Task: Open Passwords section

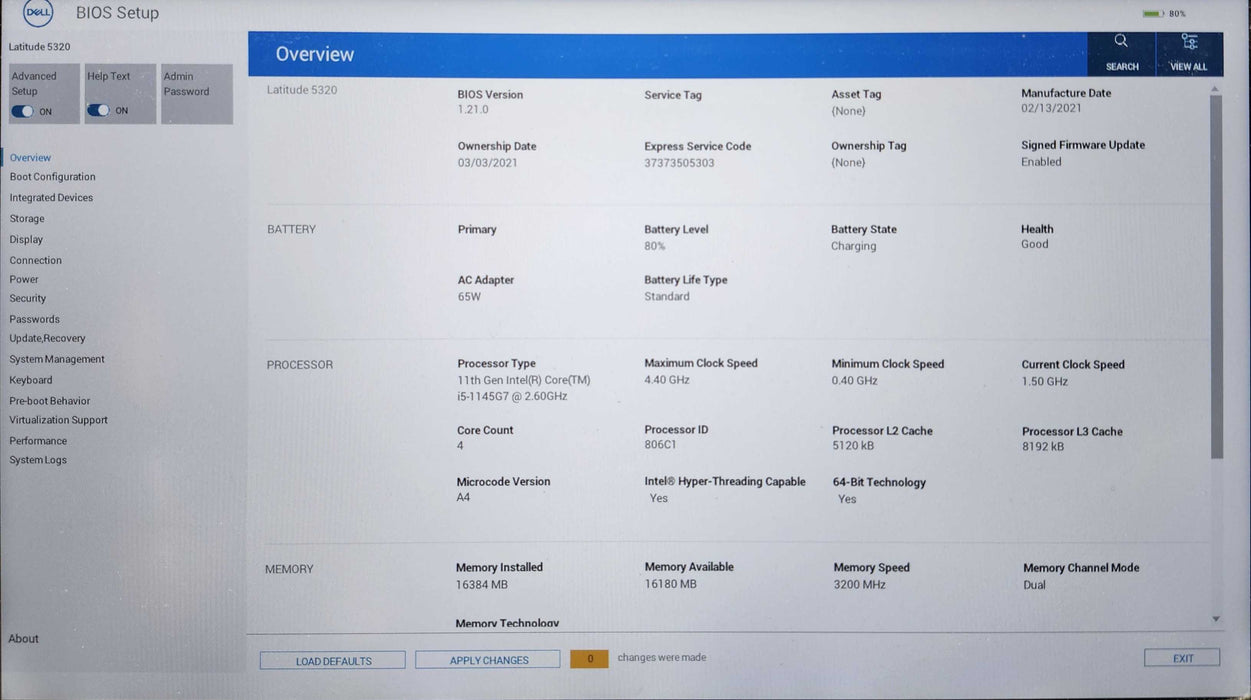Action: [x=35, y=320]
